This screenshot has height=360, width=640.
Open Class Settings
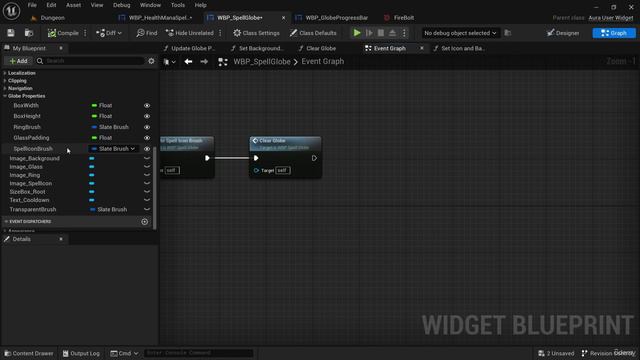[x=256, y=33]
